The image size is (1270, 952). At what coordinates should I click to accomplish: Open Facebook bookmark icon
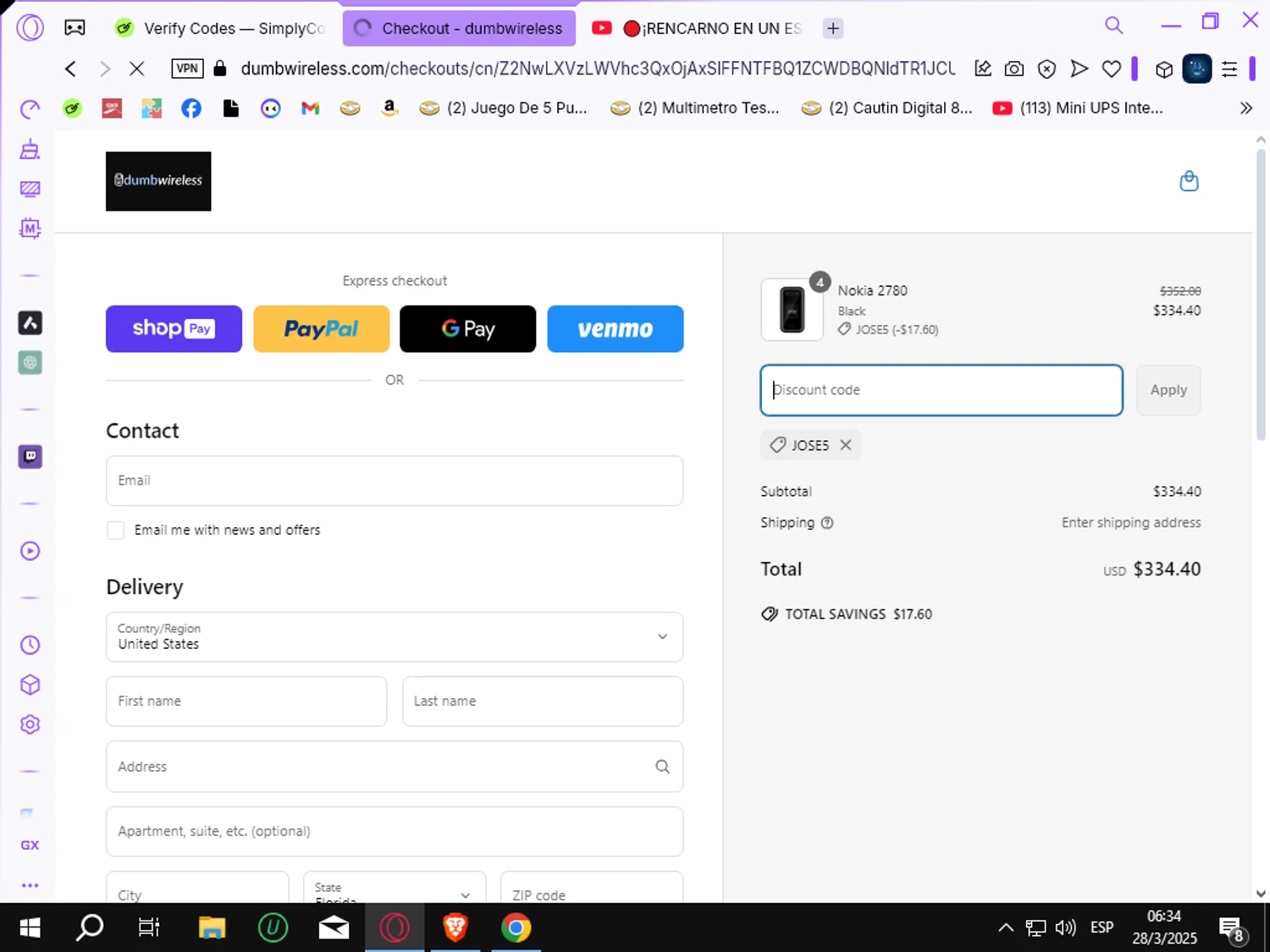click(x=191, y=108)
